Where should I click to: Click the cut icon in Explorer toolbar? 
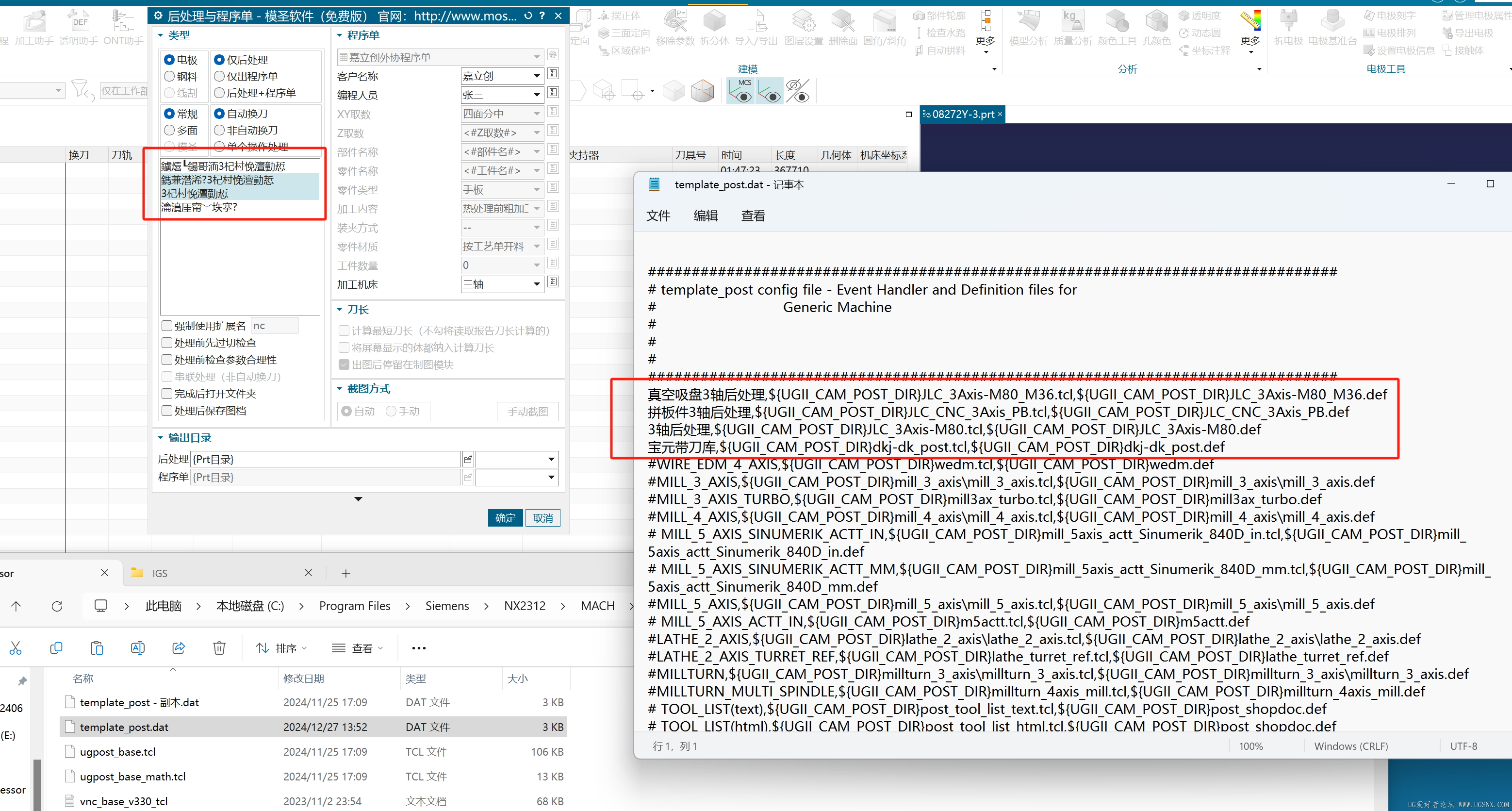[x=15, y=648]
